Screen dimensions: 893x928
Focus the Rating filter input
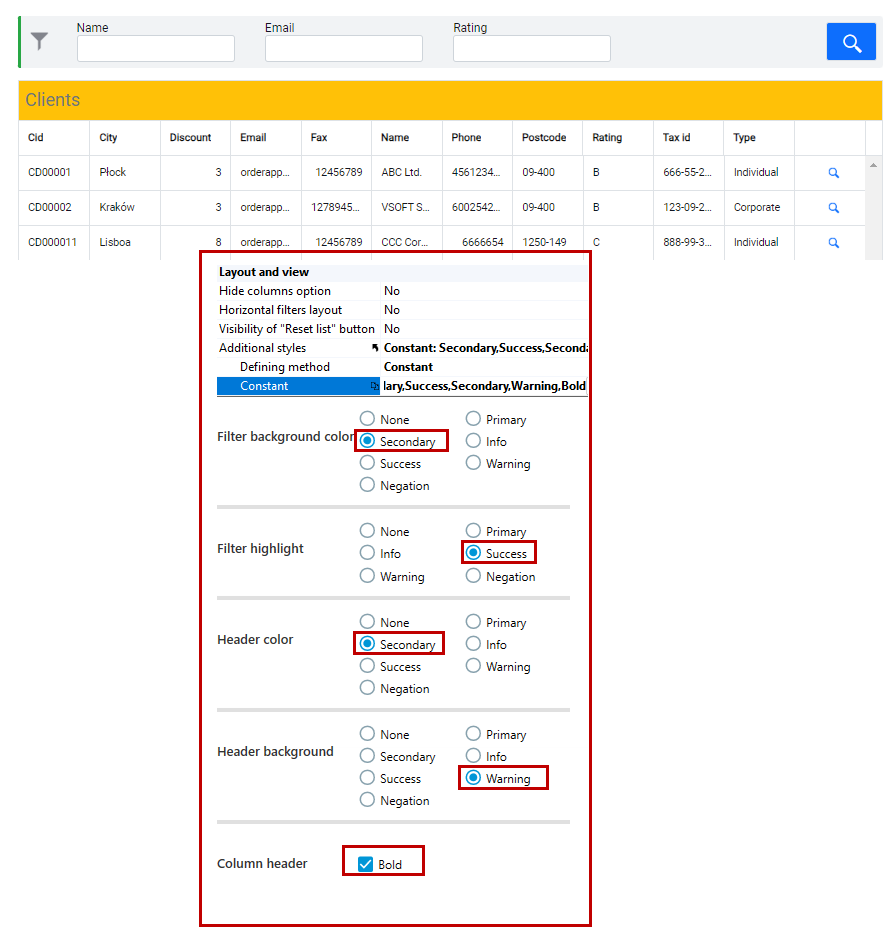532,49
